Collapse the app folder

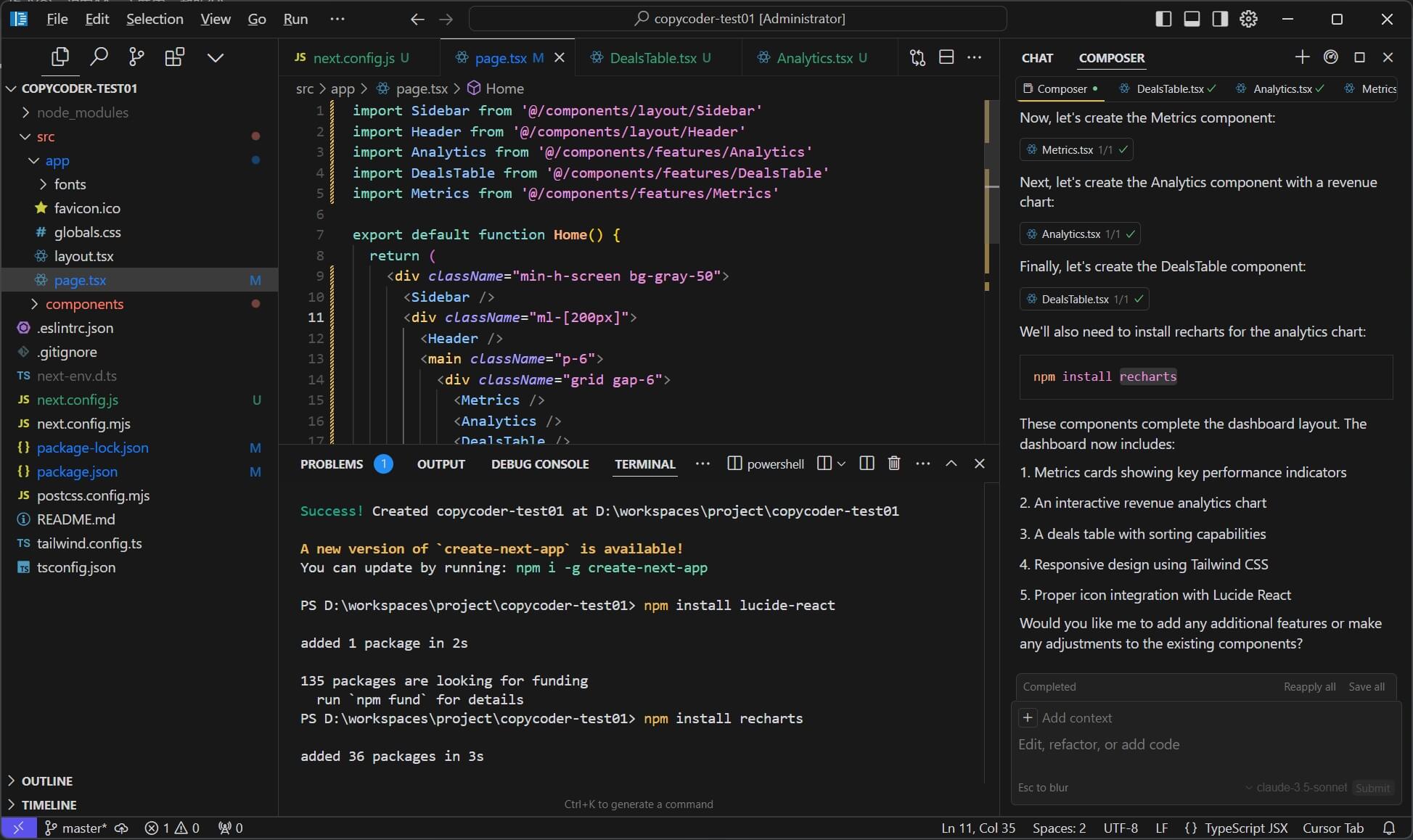coord(139,160)
